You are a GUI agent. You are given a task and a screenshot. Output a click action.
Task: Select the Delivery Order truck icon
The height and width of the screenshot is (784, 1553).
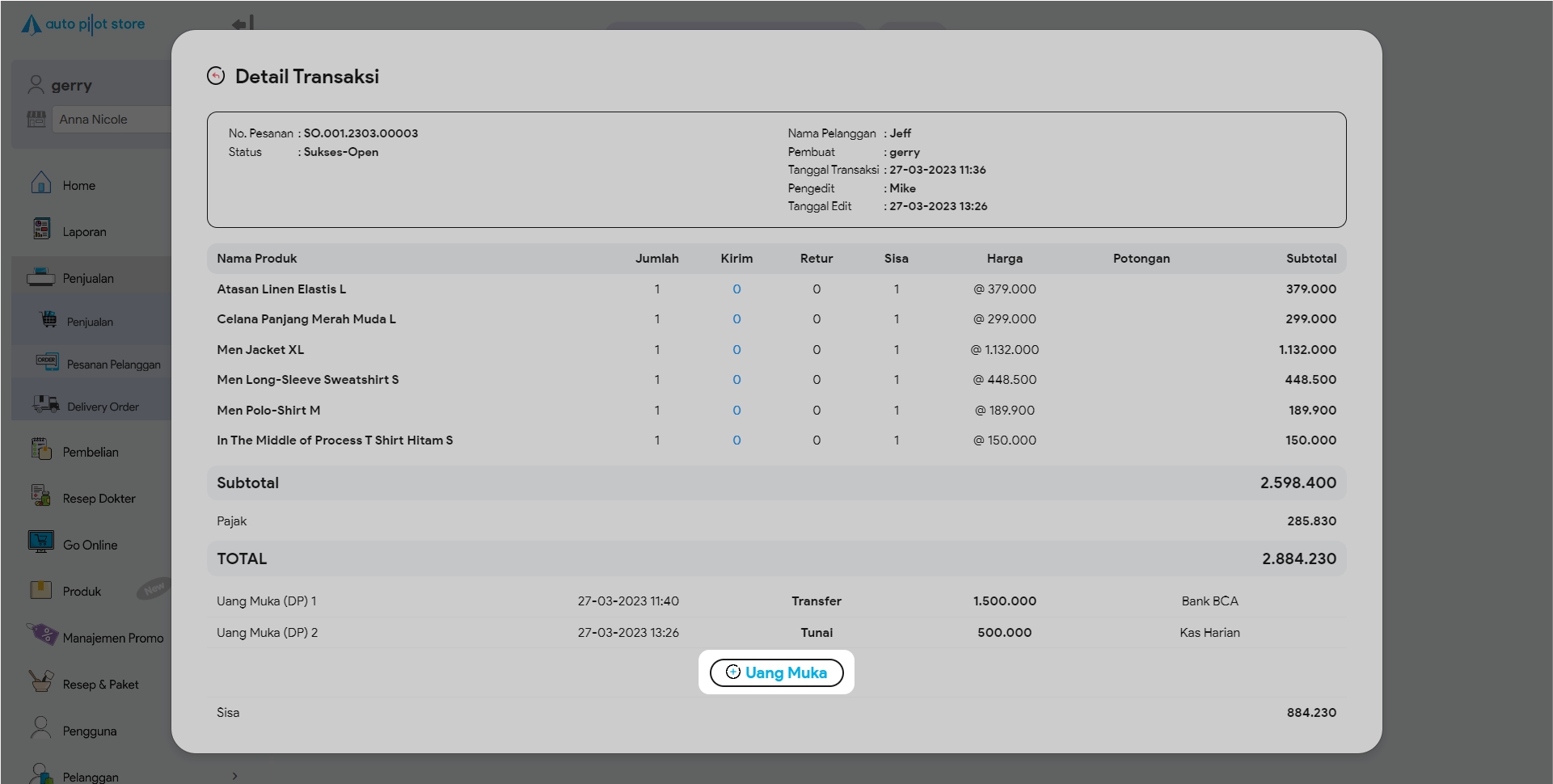click(x=45, y=404)
